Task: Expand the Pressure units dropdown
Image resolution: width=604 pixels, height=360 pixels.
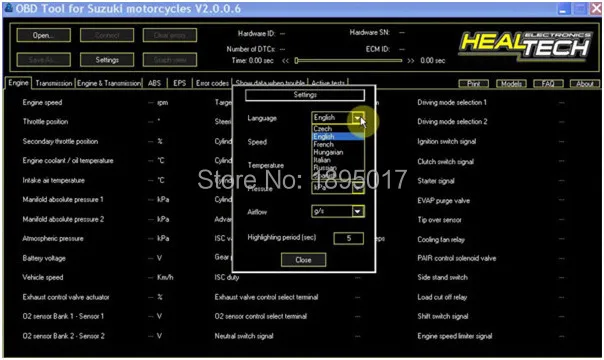Action: point(358,188)
